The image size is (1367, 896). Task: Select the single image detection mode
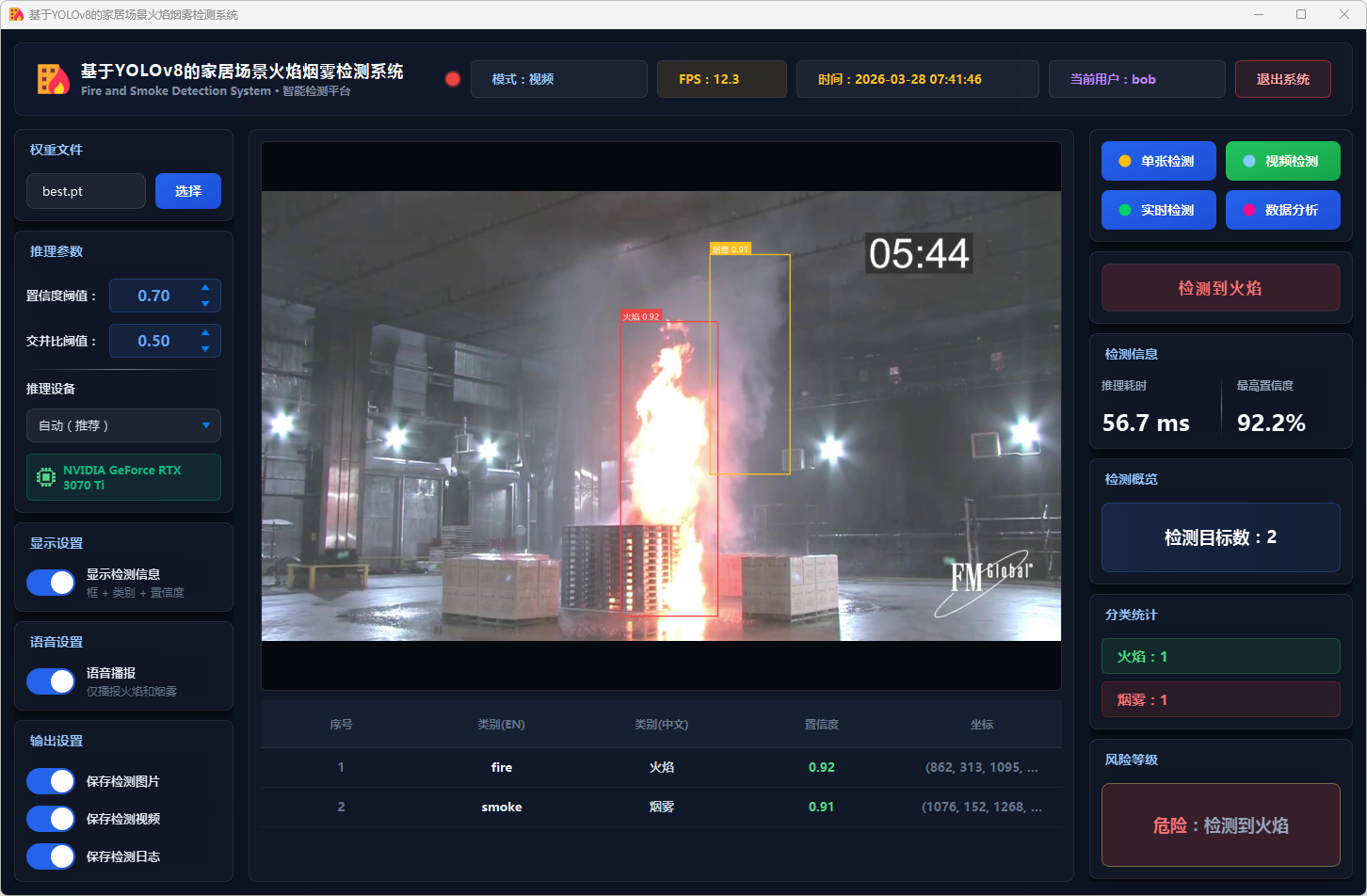pyautogui.click(x=1158, y=161)
